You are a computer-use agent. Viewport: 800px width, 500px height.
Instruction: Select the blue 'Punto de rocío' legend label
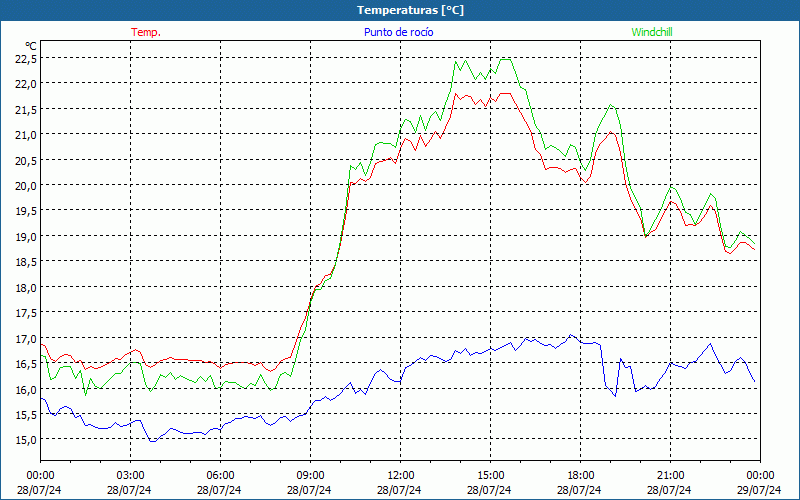[398, 32]
